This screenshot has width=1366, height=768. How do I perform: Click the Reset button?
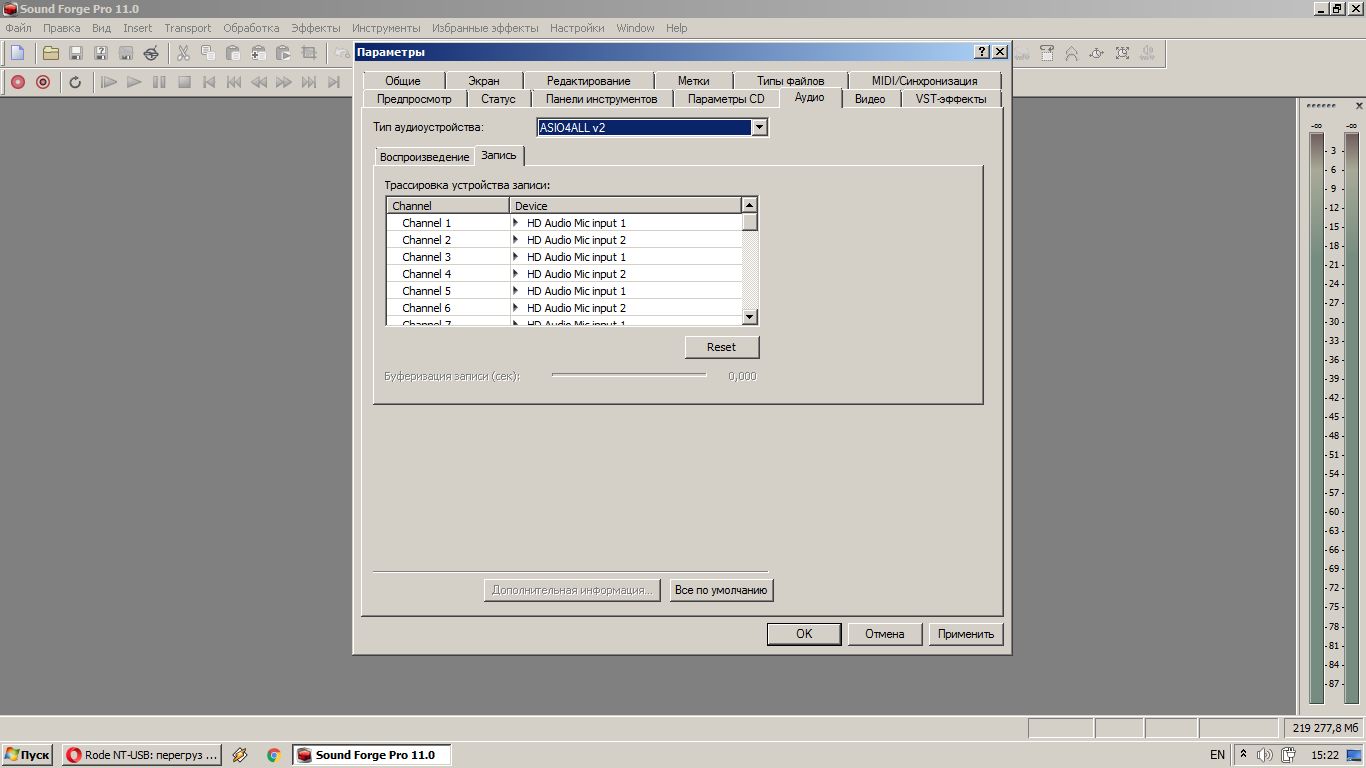[x=721, y=347]
